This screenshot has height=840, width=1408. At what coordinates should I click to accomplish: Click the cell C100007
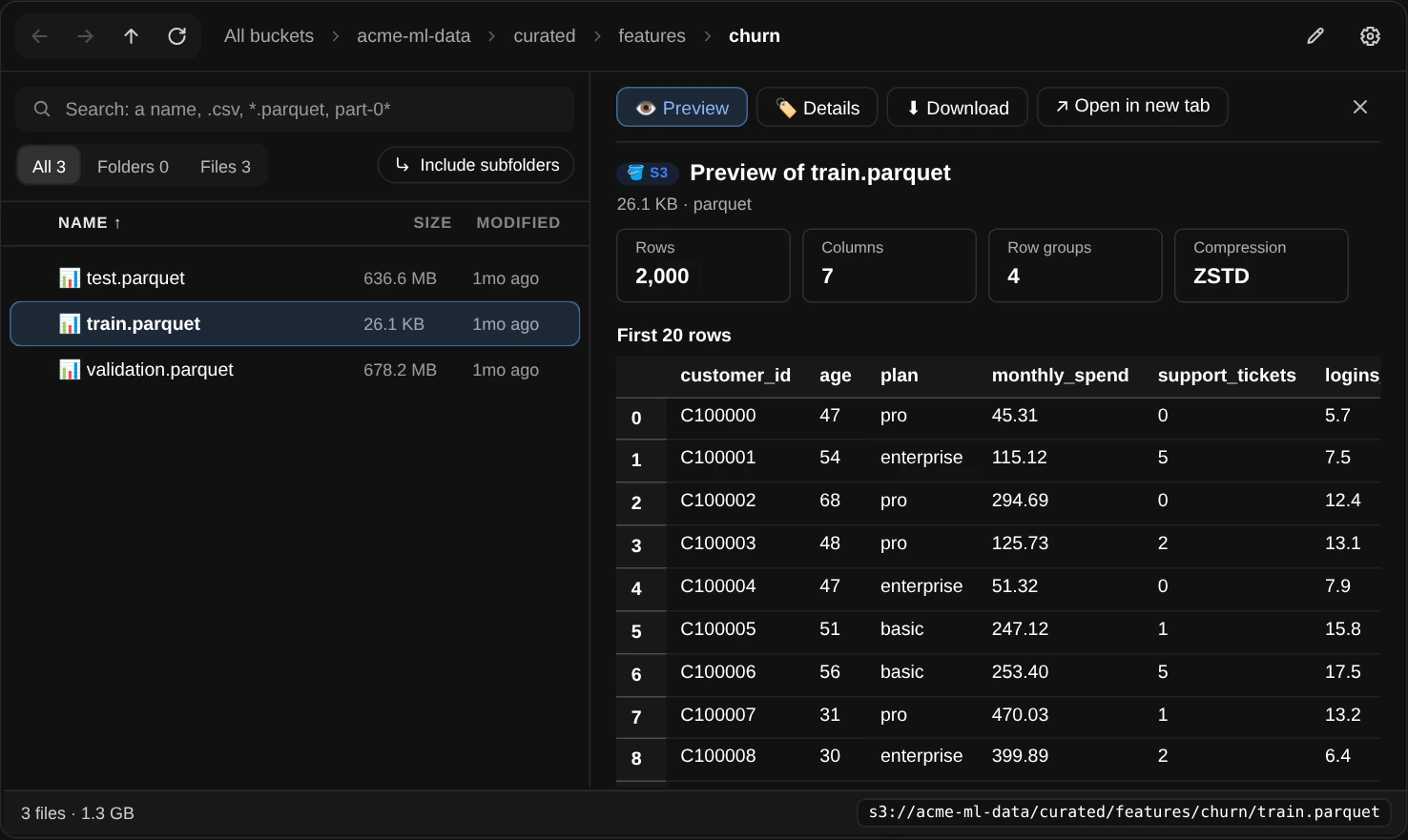(x=718, y=715)
